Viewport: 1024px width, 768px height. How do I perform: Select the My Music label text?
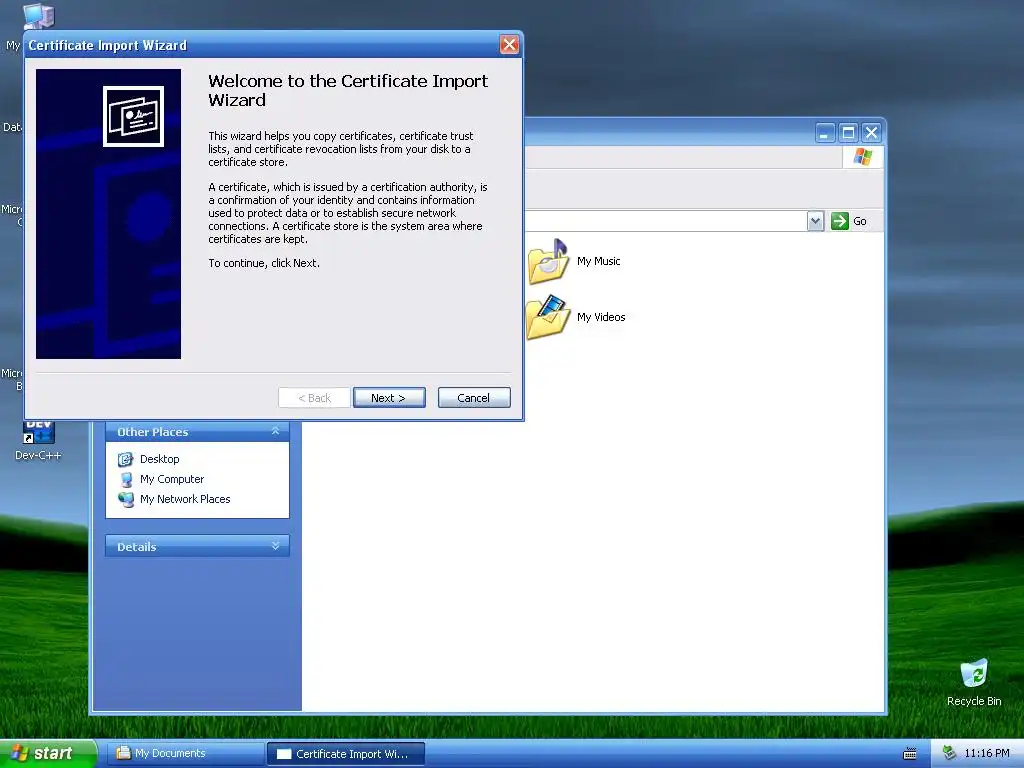tap(599, 261)
